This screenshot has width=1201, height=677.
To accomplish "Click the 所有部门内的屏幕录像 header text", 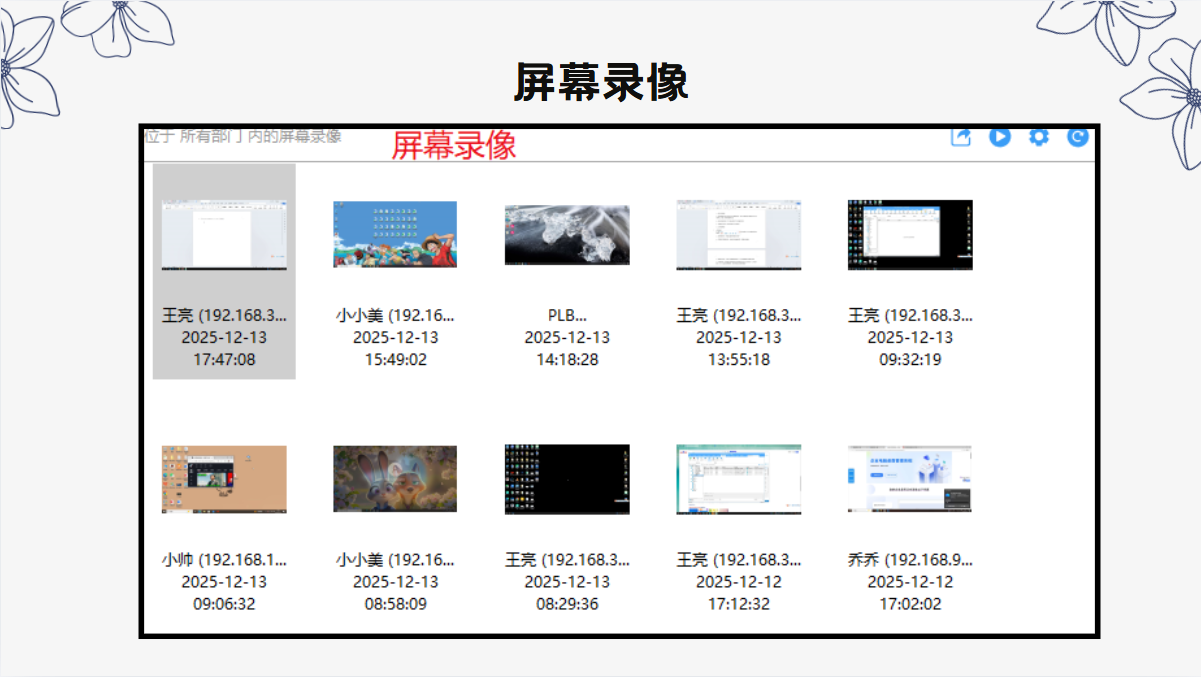I will point(243,135).
